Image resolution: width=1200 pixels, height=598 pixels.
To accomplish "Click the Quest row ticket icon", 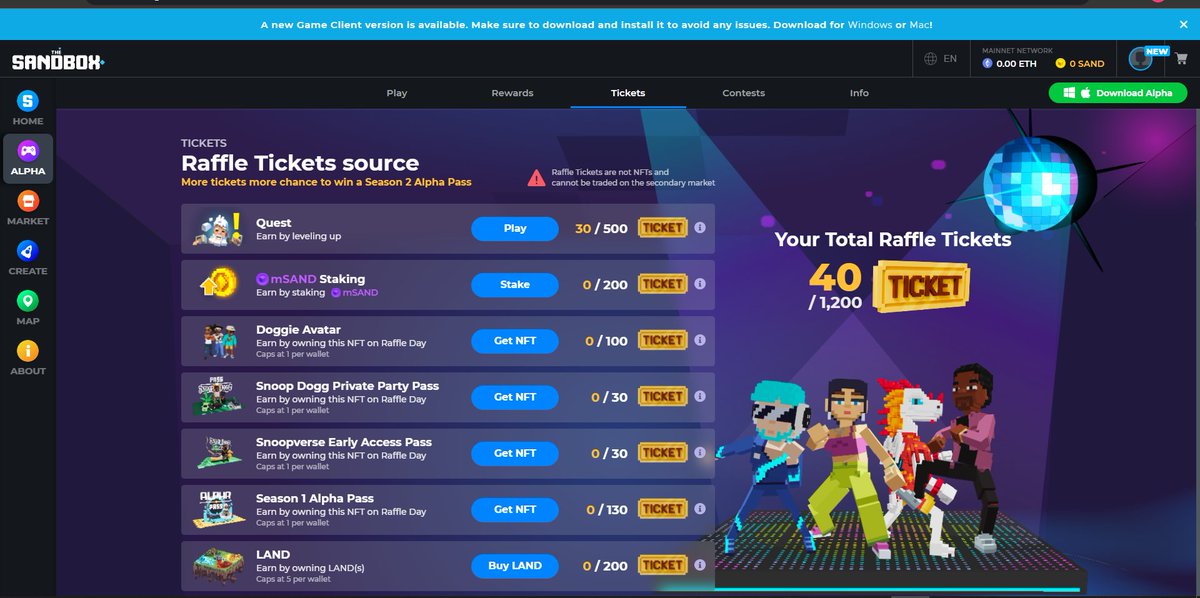I will 662,228.
